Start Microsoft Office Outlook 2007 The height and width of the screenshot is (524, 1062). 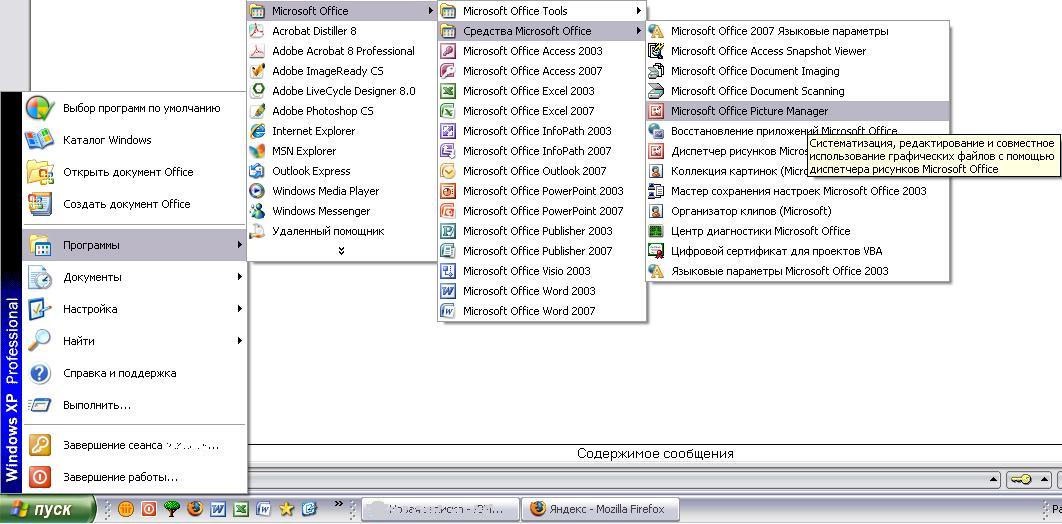(x=542, y=171)
